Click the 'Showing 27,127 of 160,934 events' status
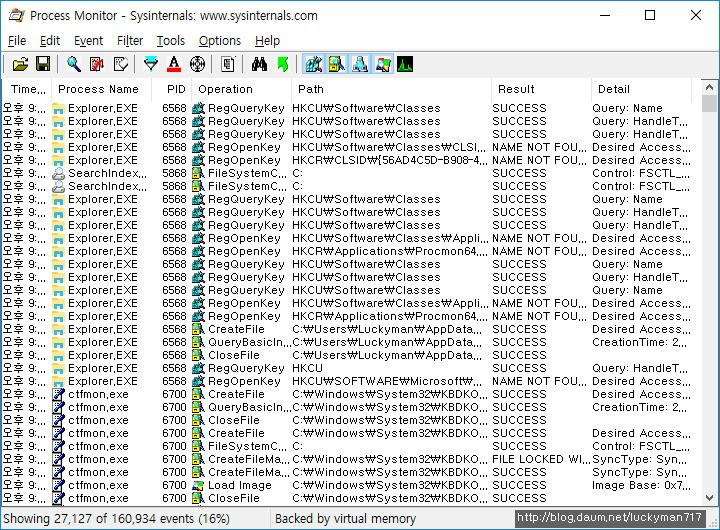The width and height of the screenshot is (720, 530). 117,519
